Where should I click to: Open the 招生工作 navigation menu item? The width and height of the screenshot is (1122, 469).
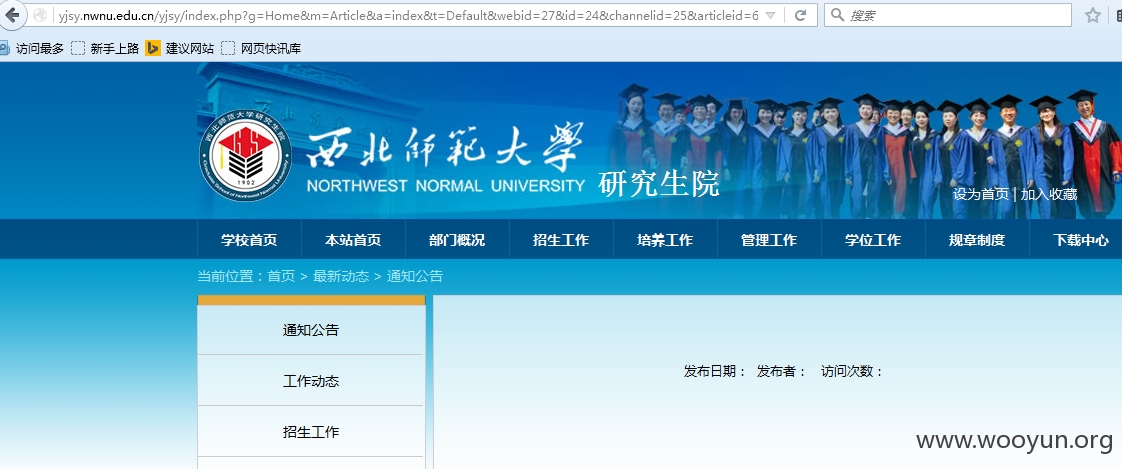point(561,240)
